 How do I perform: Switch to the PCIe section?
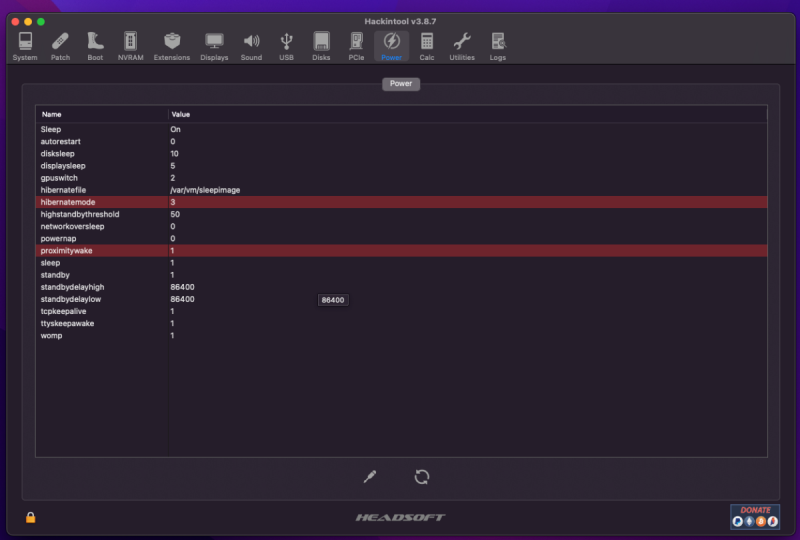[x=356, y=46]
